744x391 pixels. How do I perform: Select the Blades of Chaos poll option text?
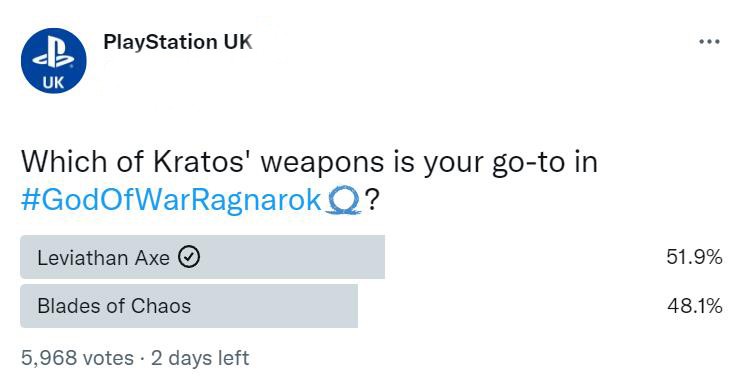[x=114, y=306]
